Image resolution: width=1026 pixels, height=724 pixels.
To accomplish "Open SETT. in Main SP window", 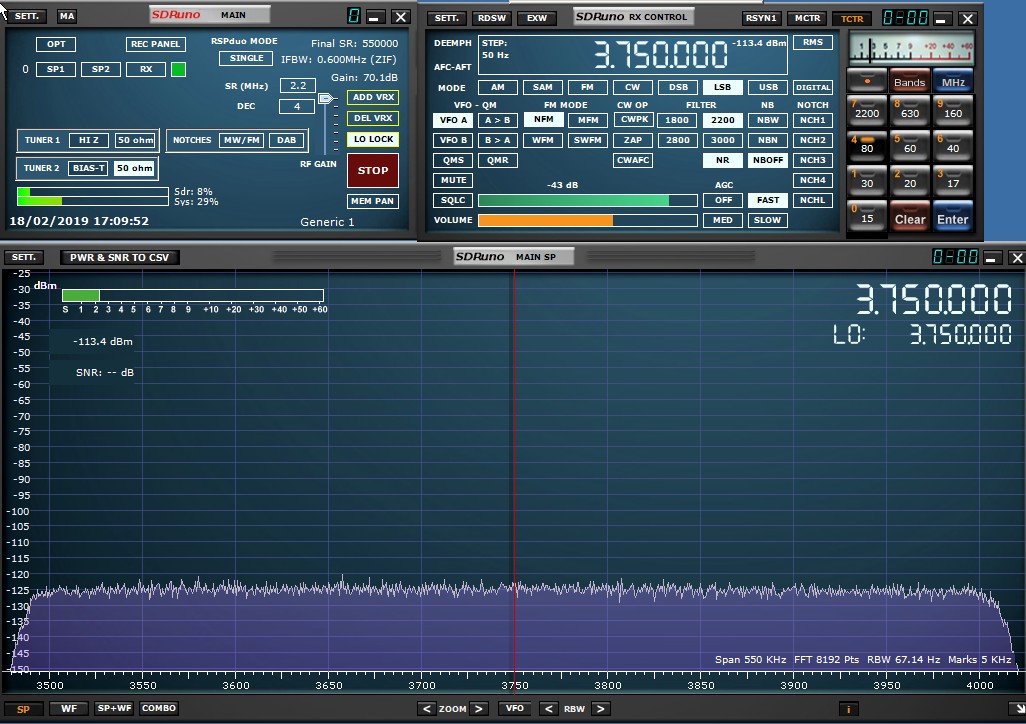I will coord(24,257).
